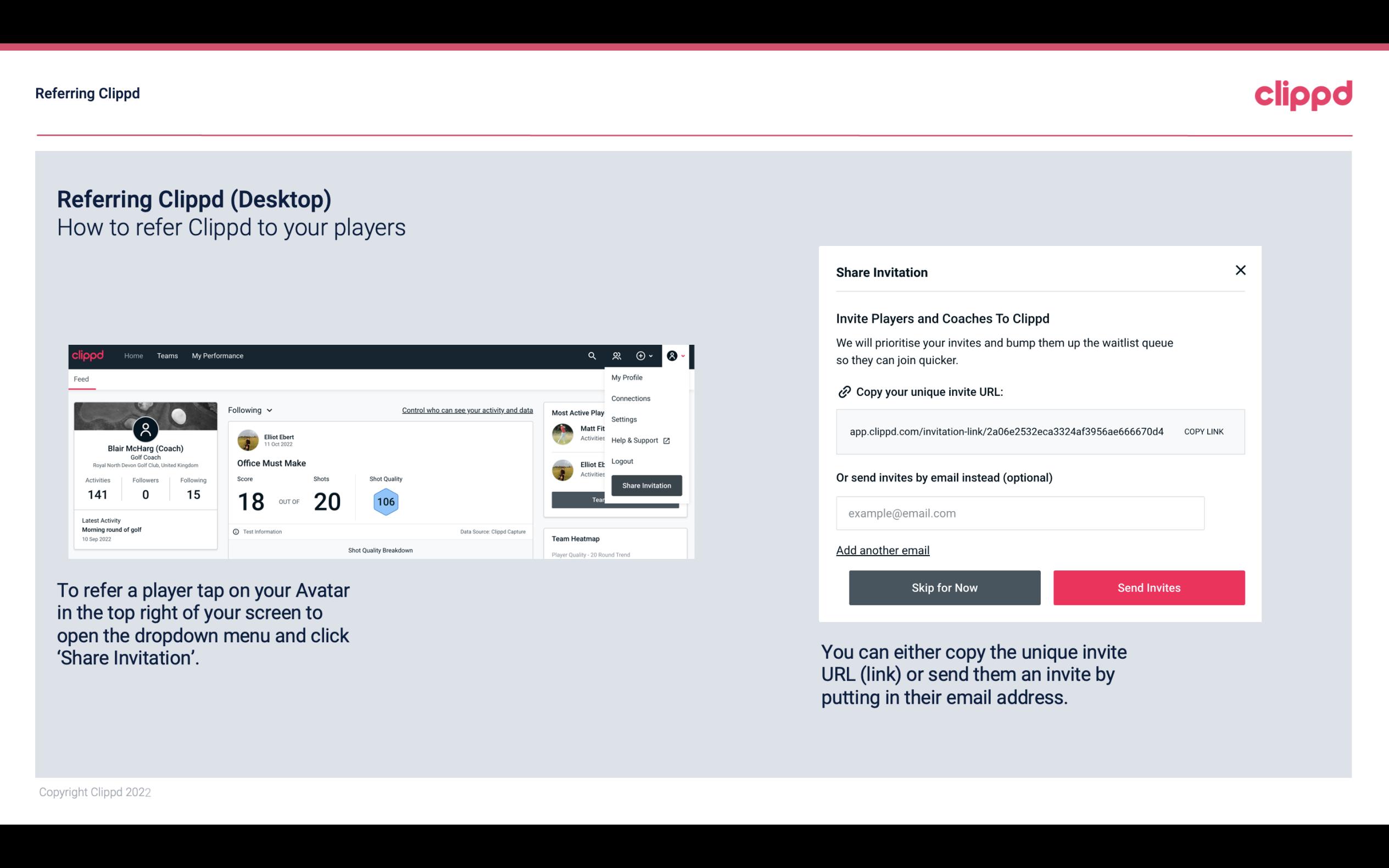The image size is (1389, 868).
Task: Click the Following dropdown on player profile
Action: [x=248, y=410]
